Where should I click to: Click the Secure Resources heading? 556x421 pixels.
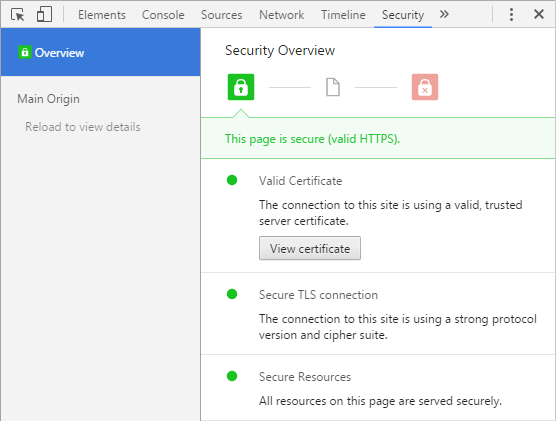pyautogui.click(x=305, y=377)
